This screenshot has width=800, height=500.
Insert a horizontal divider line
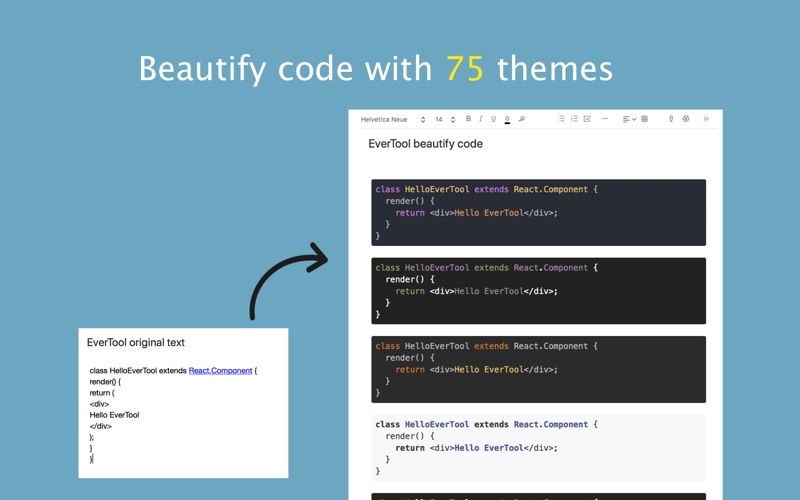605,119
